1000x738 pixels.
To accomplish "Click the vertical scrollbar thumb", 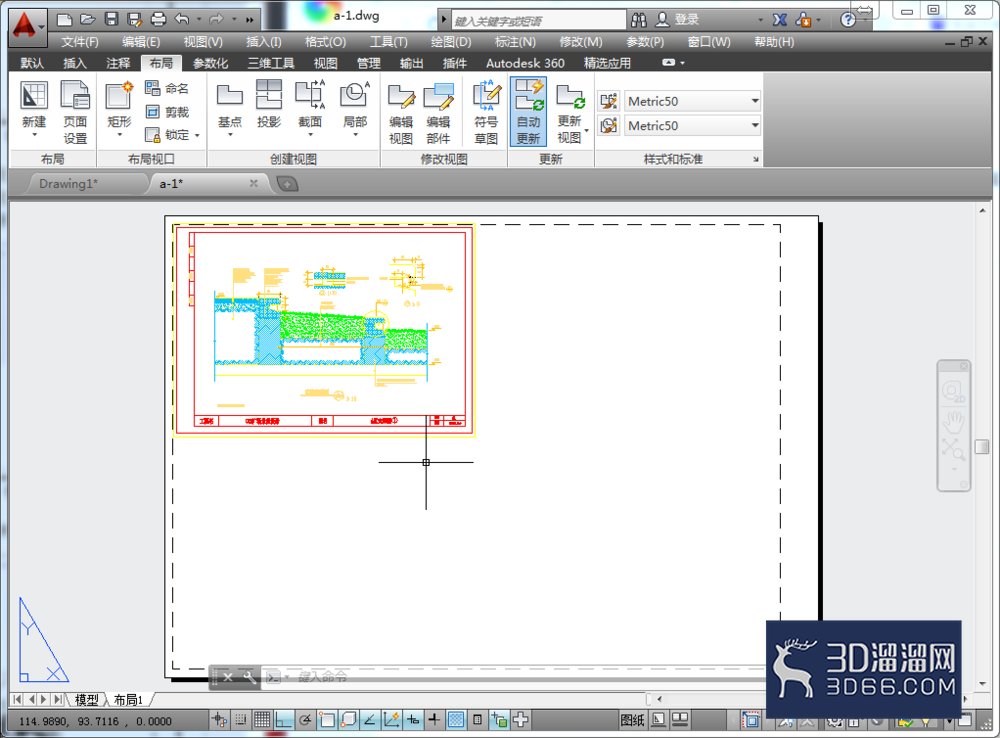I will (x=982, y=446).
